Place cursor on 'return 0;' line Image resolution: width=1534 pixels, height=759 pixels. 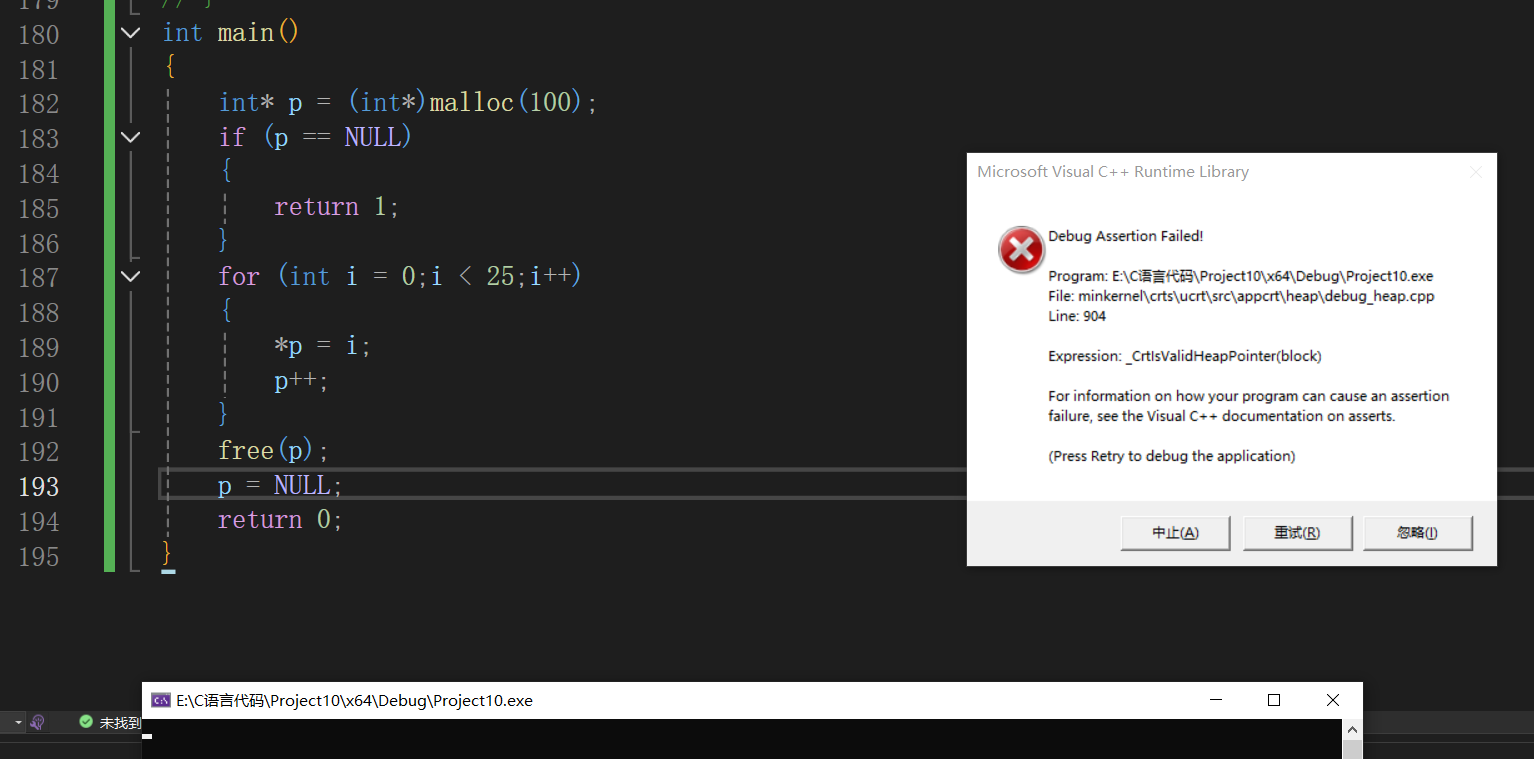(x=280, y=520)
